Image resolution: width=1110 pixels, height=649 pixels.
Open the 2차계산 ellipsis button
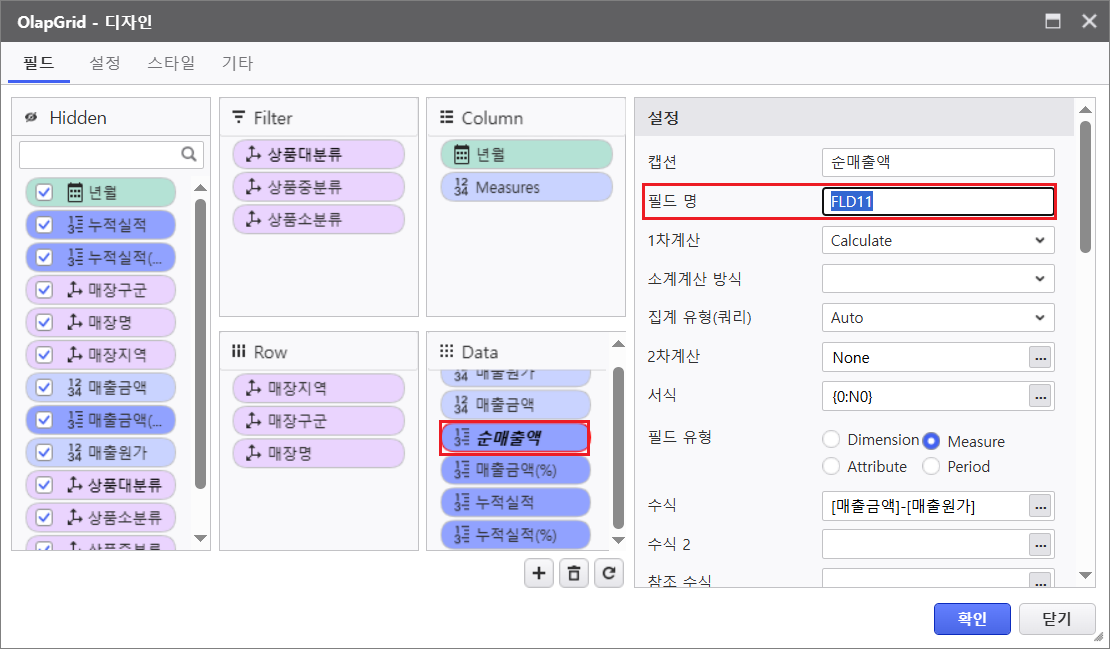(x=1041, y=357)
